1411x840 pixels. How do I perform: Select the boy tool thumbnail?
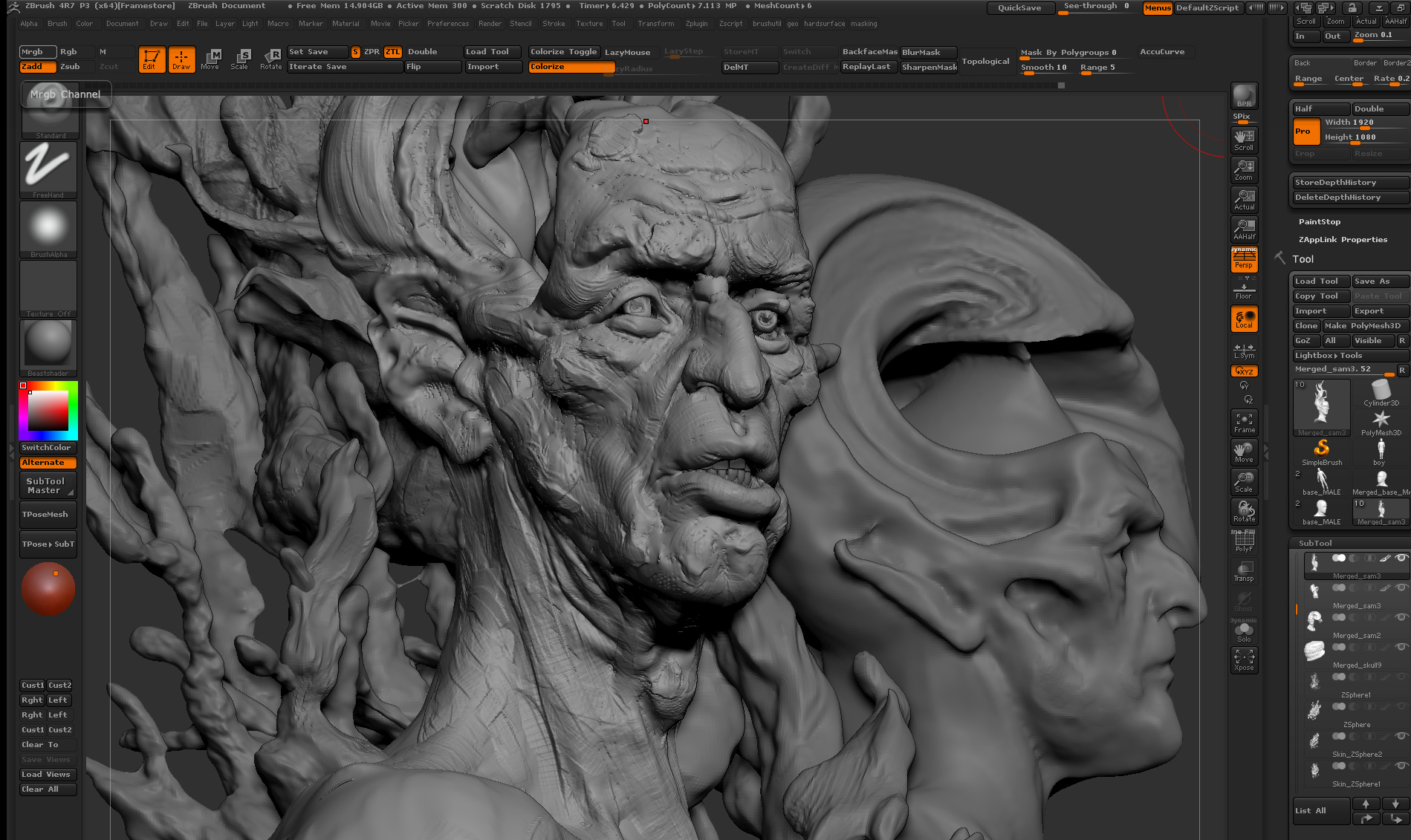(x=1381, y=452)
